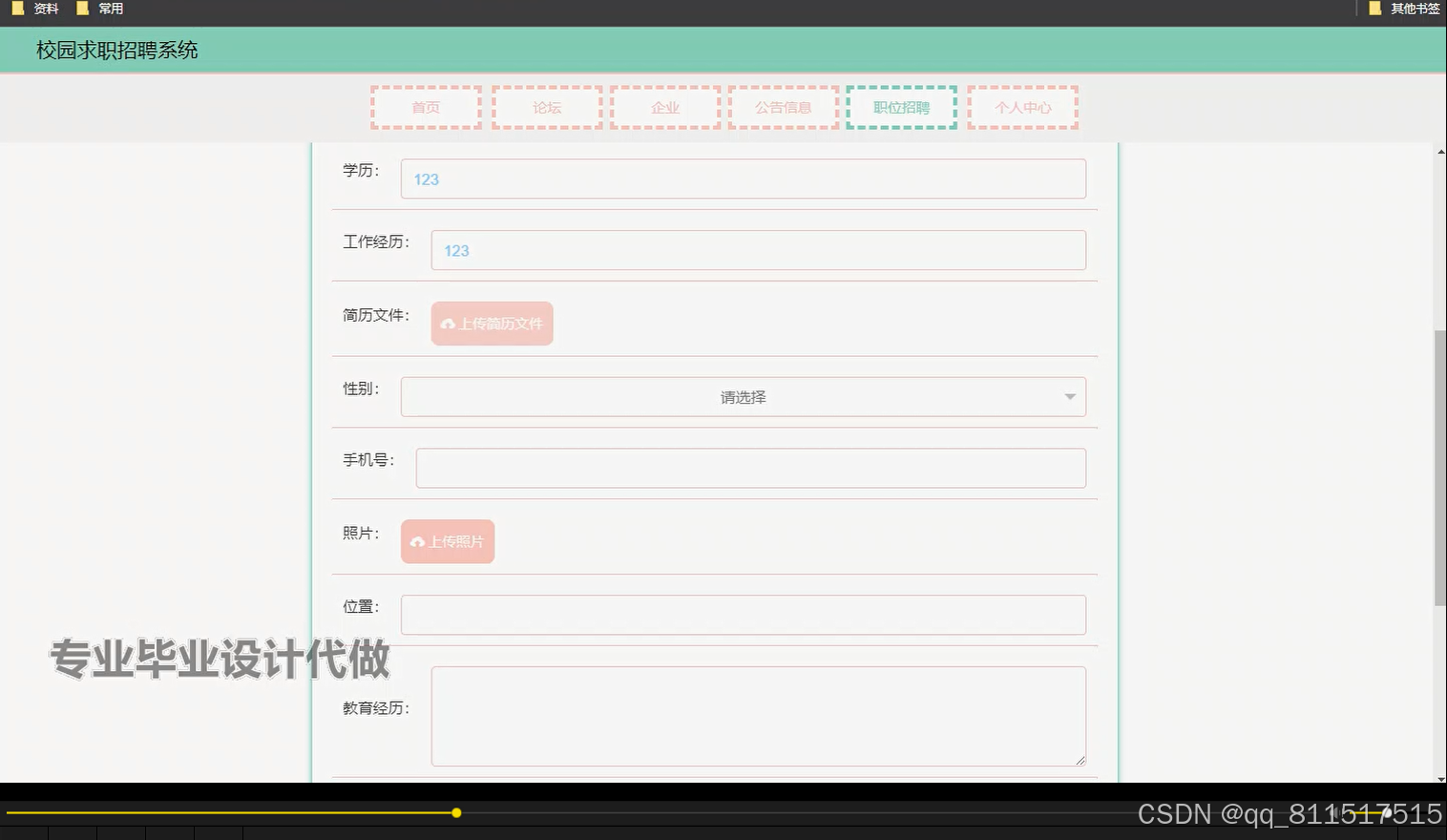Click the dropdown arrow on 请选择 selector
1447x840 pixels.
tap(1069, 396)
